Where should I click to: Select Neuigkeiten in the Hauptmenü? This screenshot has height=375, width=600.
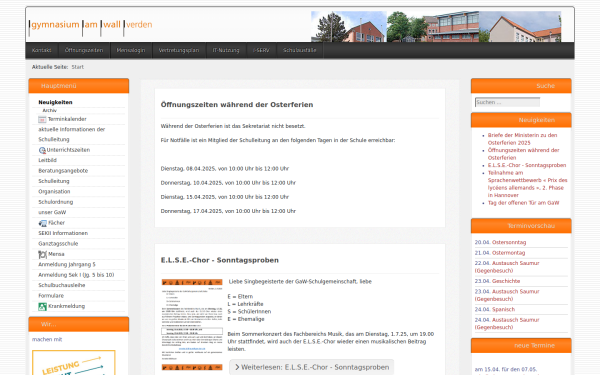[55, 102]
